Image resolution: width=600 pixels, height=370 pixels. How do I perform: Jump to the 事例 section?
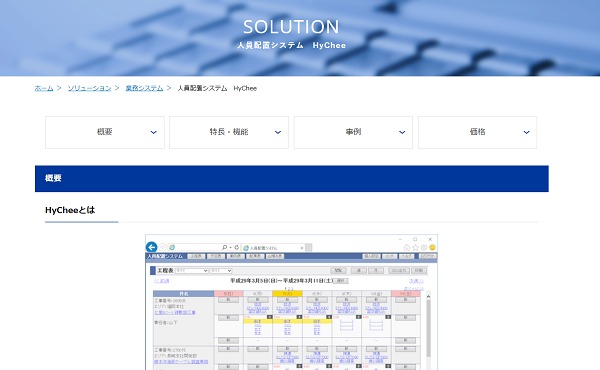(x=353, y=132)
